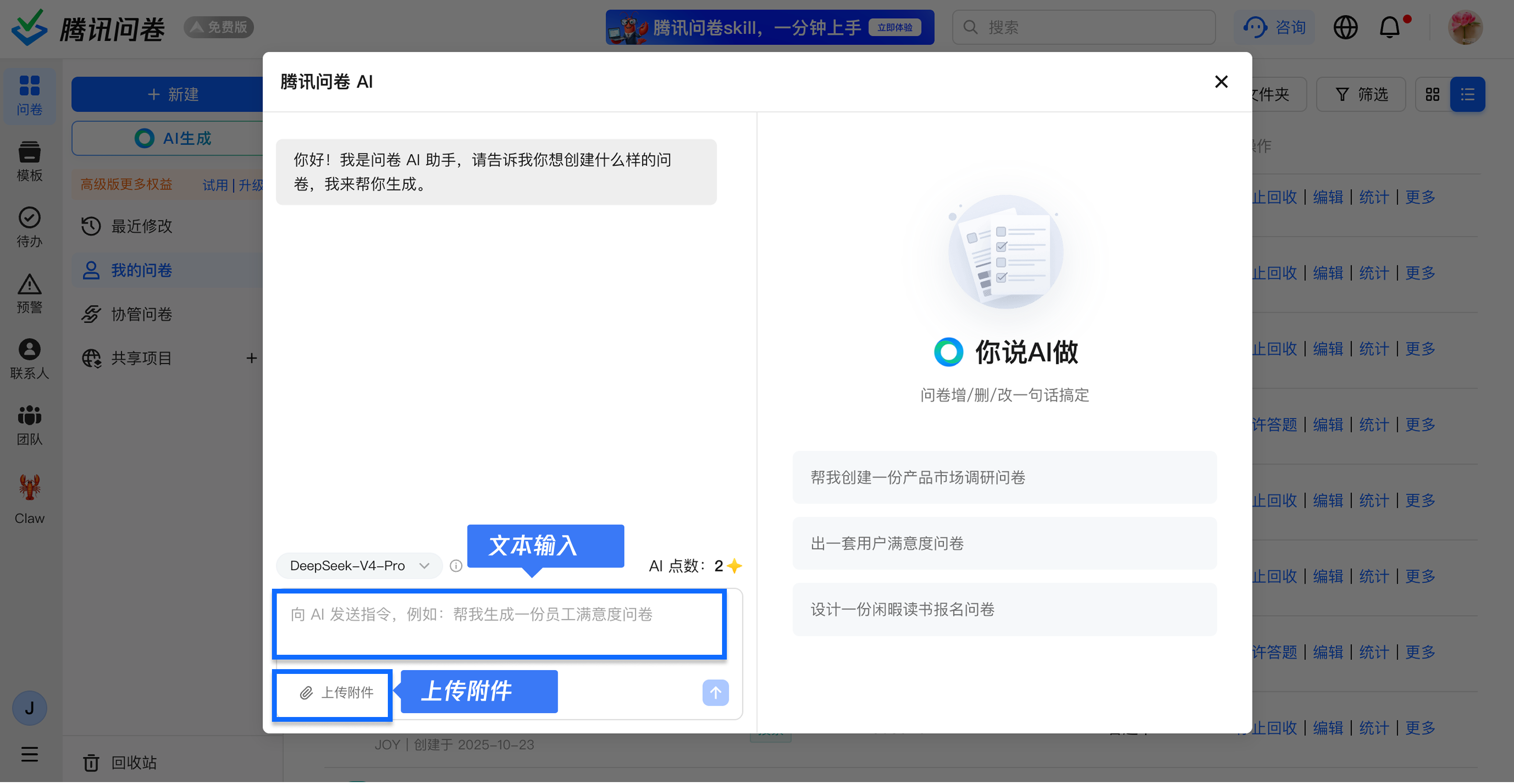Open the 模板 templates section
Image resolution: width=1514 pixels, height=784 pixels.
coord(29,161)
